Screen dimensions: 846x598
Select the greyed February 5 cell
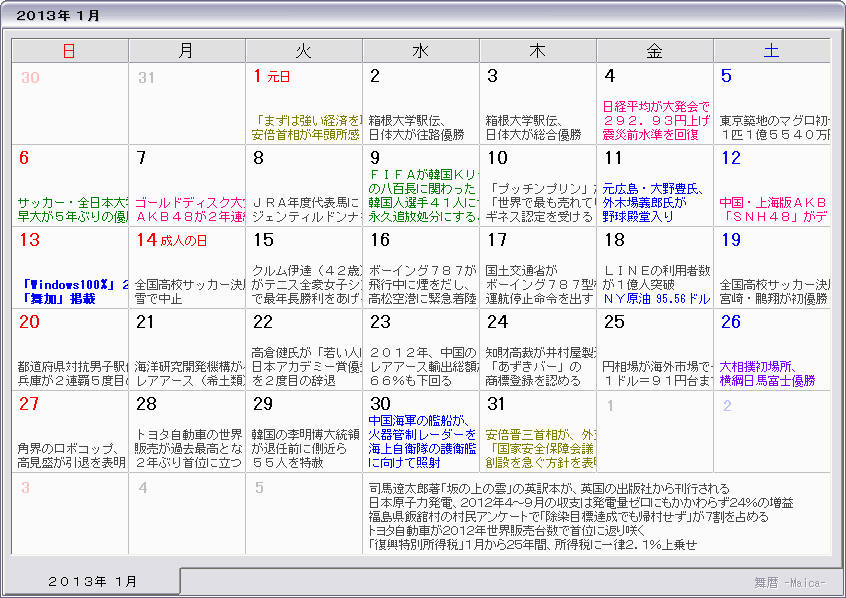pyautogui.click(x=304, y=513)
